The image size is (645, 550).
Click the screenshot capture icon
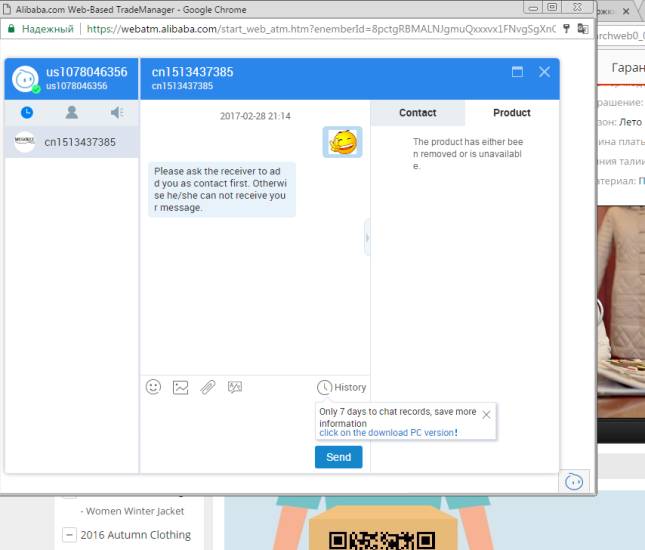(235, 387)
